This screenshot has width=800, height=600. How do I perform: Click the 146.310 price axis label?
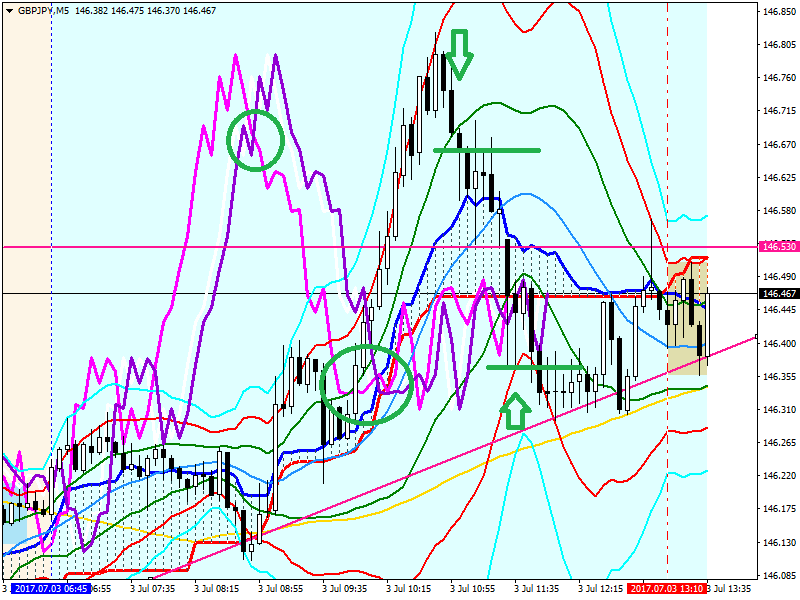pos(779,410)
